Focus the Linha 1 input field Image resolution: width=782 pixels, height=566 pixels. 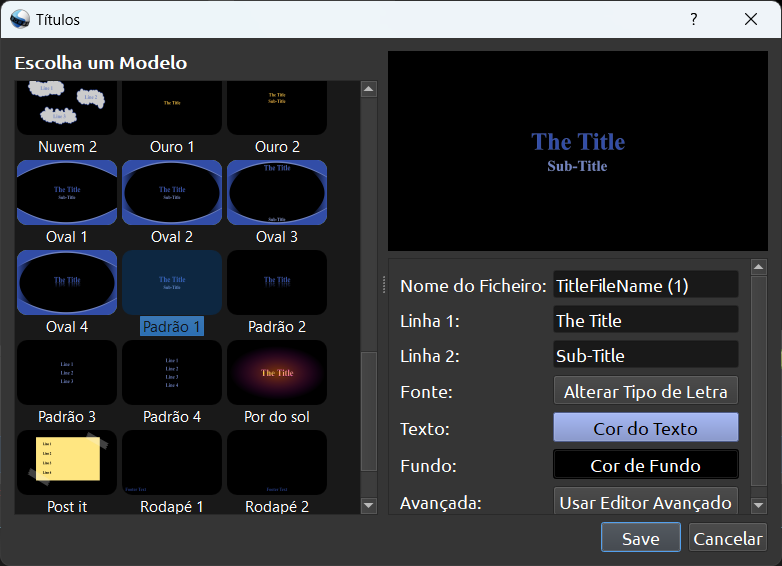point(646,320)
